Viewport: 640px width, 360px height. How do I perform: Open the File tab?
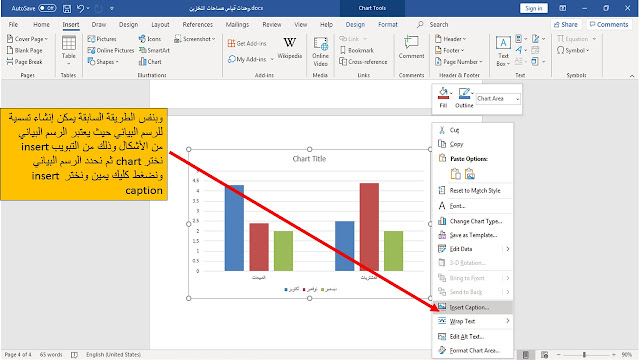[13, 24]
